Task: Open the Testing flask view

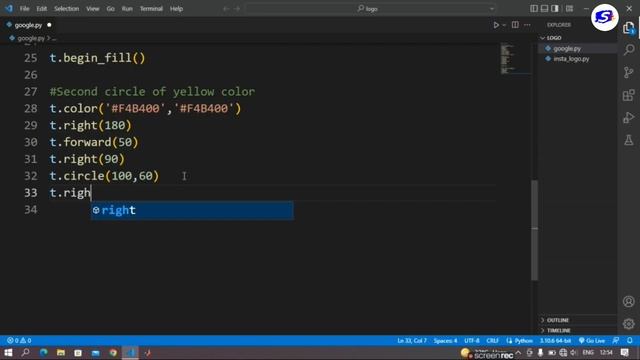Action: (x=629, y=140)
